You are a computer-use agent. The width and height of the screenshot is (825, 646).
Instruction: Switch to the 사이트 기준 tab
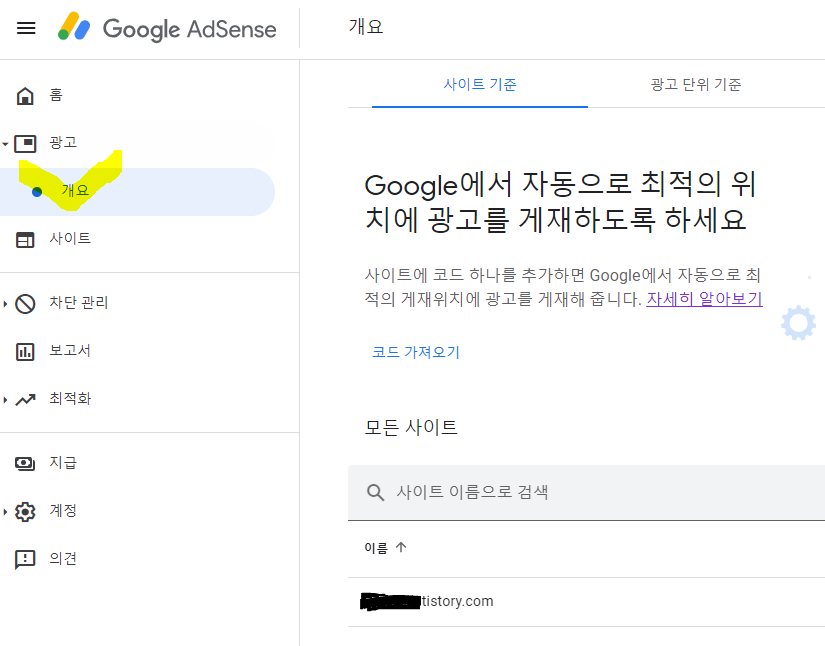(x=479, y=85)
